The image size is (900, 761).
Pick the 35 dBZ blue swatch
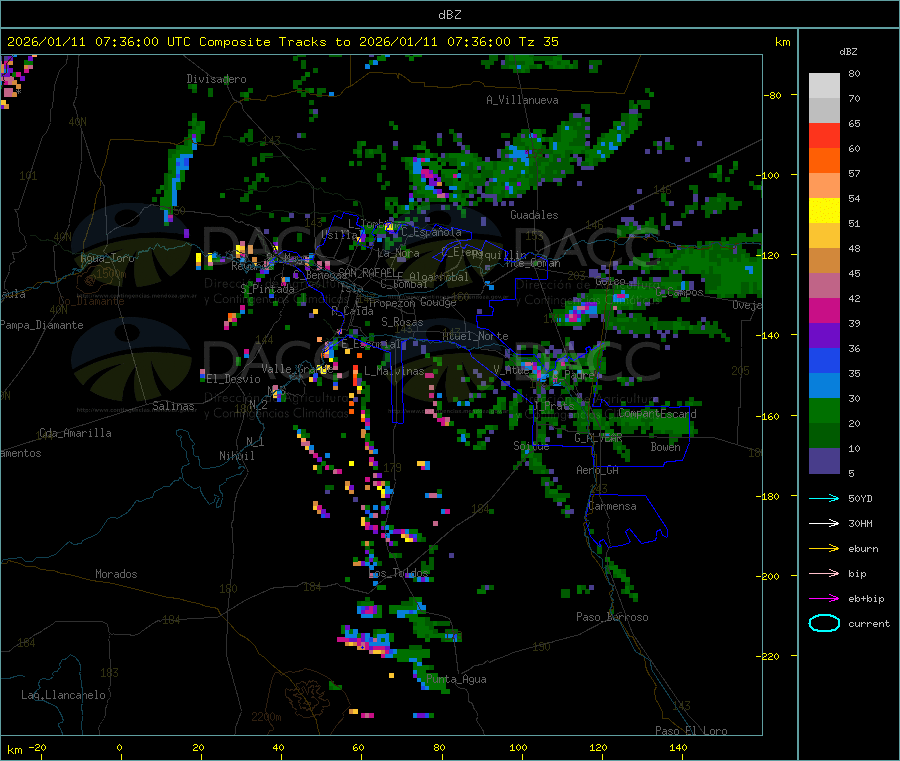click(824, 360)
